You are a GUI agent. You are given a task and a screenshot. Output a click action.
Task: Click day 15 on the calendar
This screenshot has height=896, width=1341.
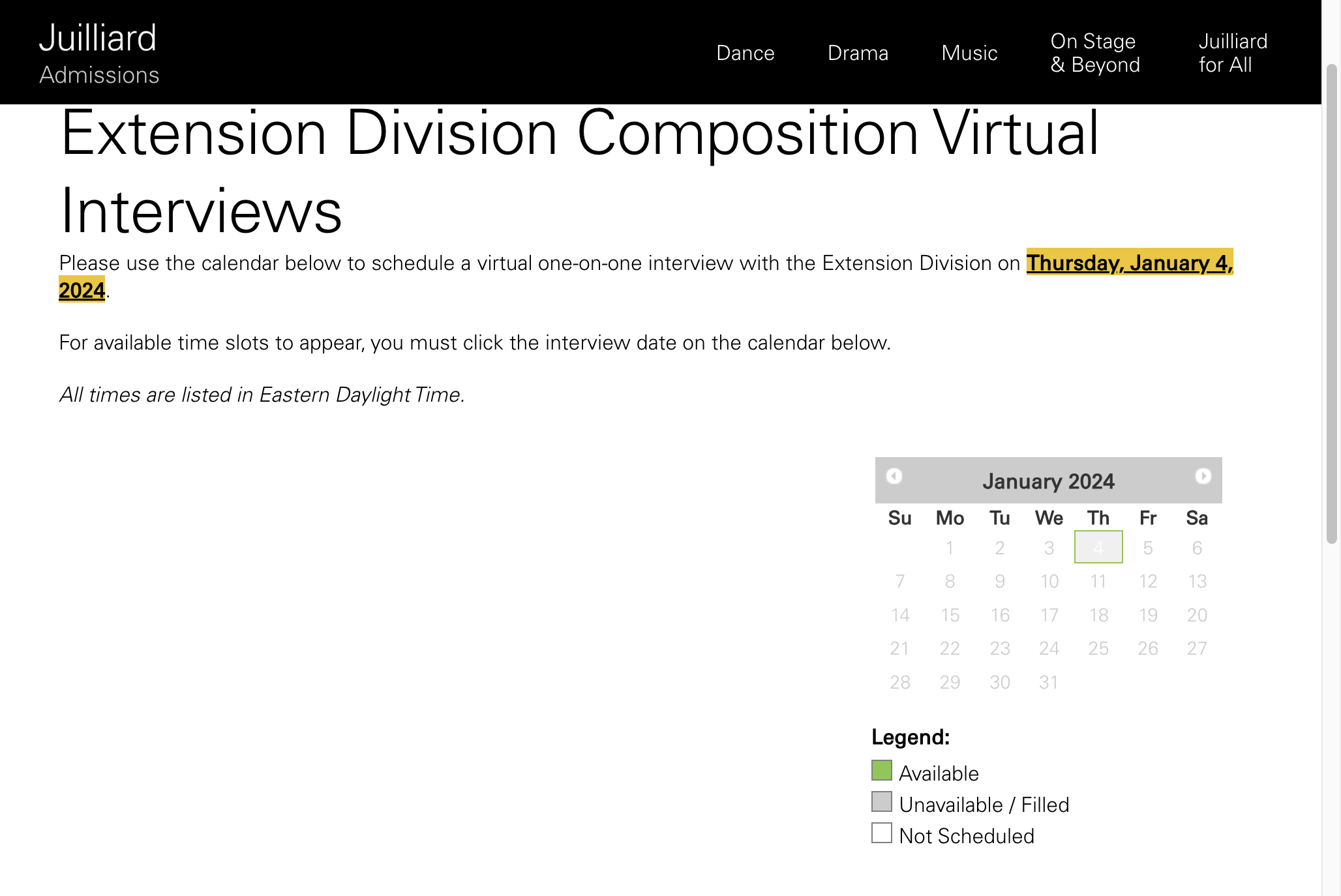(x=950, y=615)
